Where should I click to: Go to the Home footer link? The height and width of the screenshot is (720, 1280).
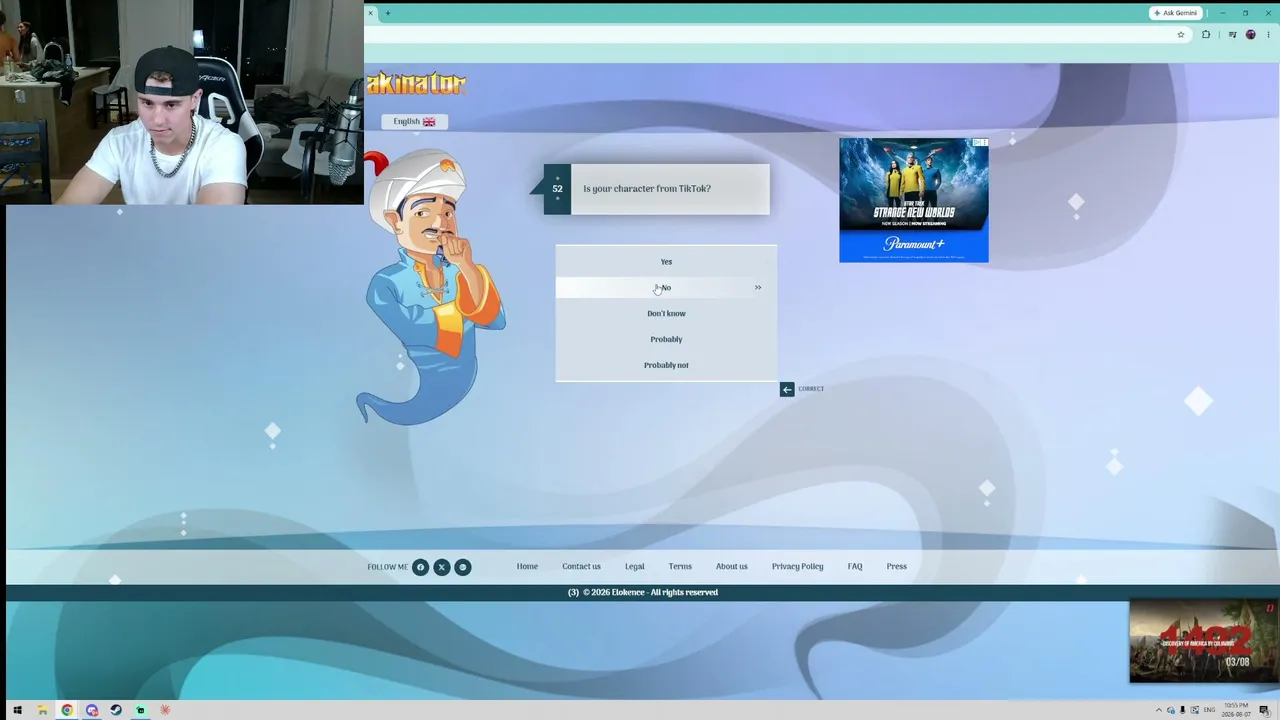click(x=527, y=567)
